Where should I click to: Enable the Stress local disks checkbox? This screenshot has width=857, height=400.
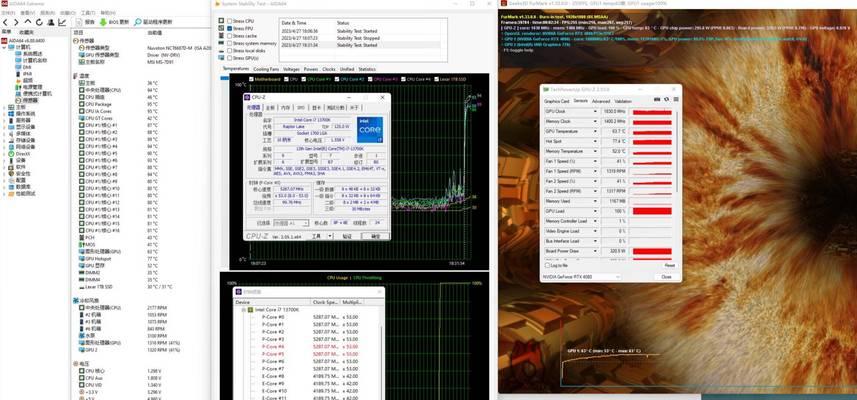point(230,50)
